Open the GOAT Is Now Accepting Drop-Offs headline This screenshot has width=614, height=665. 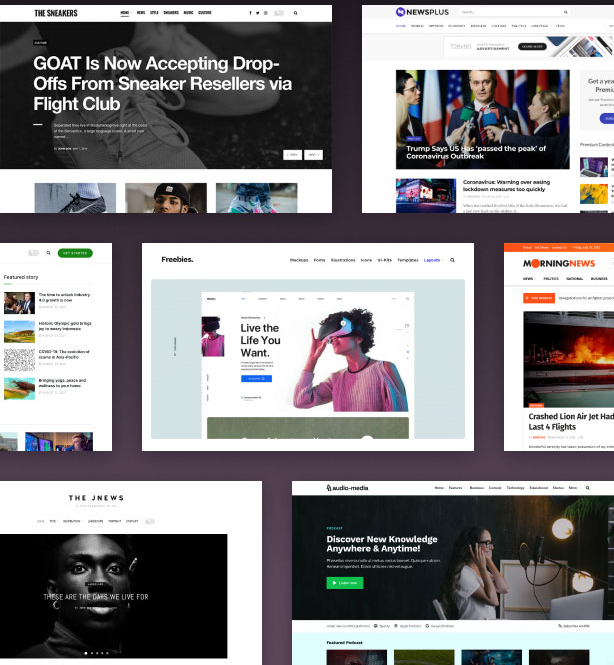tap(162, 84)
